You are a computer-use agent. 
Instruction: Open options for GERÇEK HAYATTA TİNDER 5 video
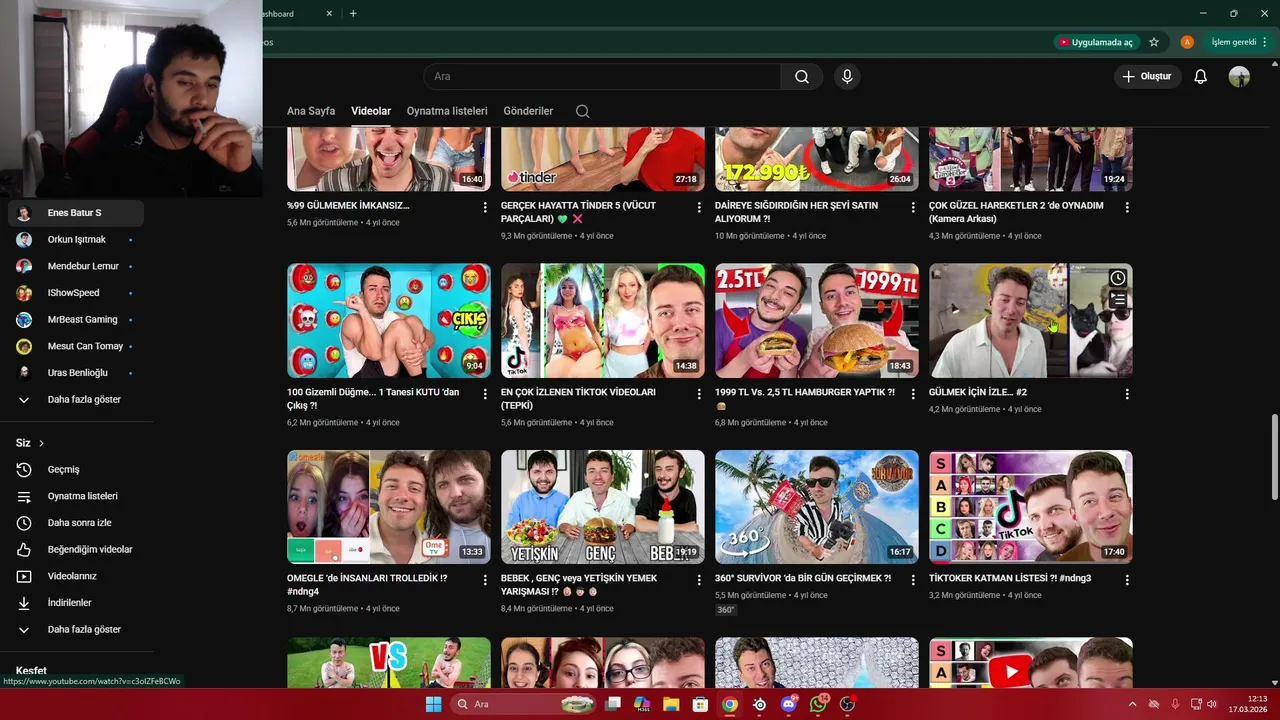coord(699,207)
